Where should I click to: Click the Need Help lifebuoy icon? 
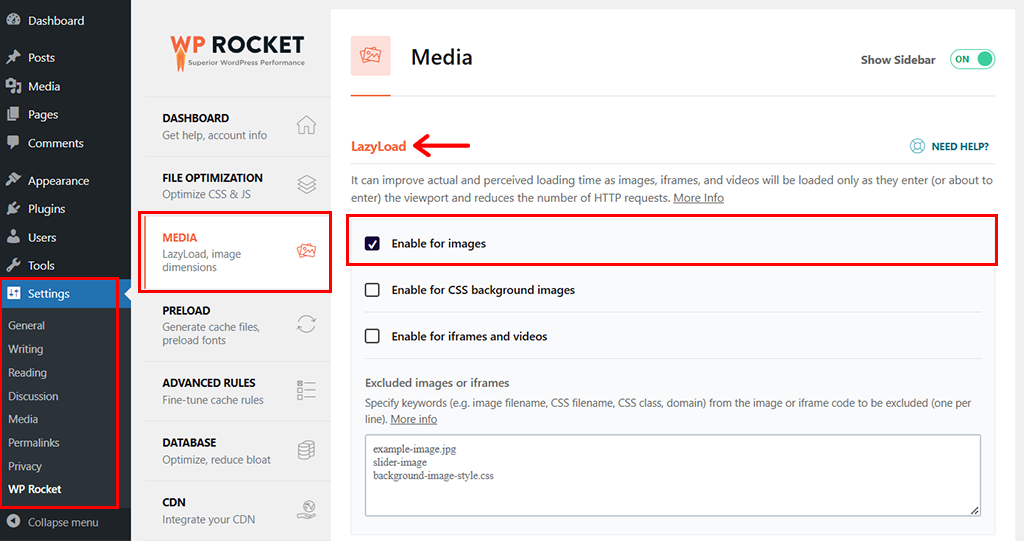coord(917,146)
